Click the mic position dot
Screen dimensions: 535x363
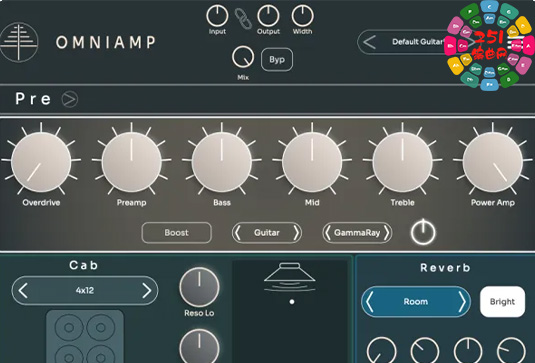[x=292, y=302]
